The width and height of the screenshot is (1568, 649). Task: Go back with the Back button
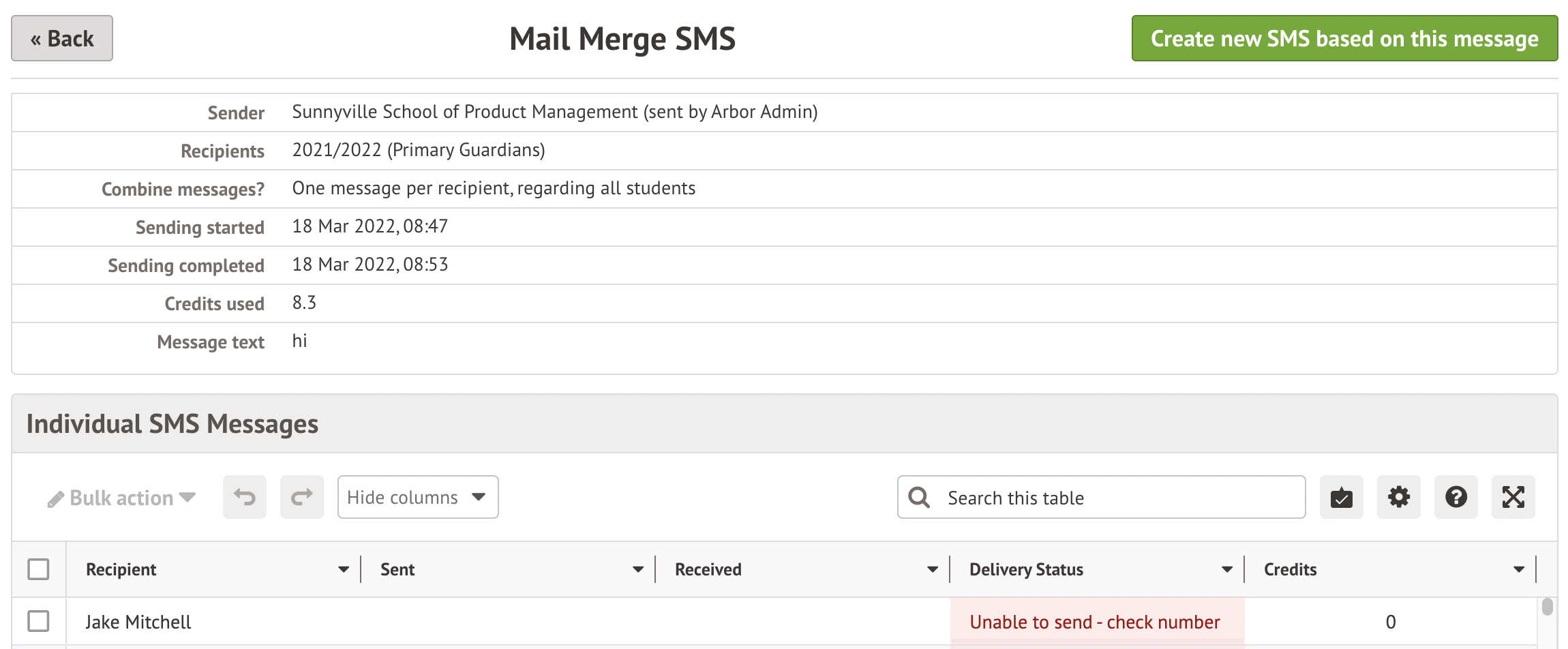62,38
